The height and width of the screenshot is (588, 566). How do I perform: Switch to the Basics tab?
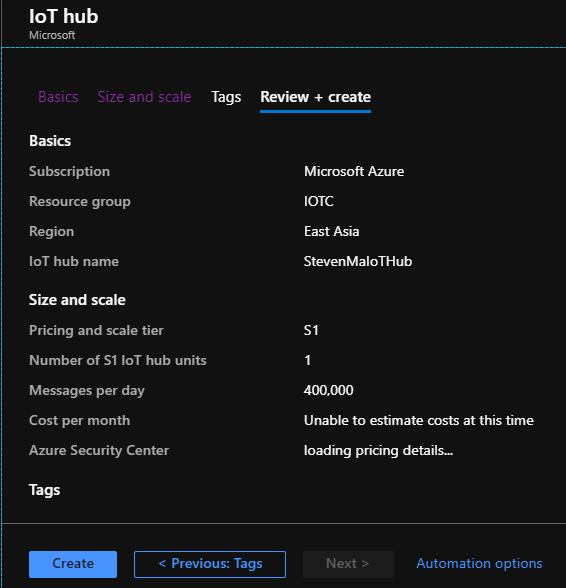tap(58, 97)
